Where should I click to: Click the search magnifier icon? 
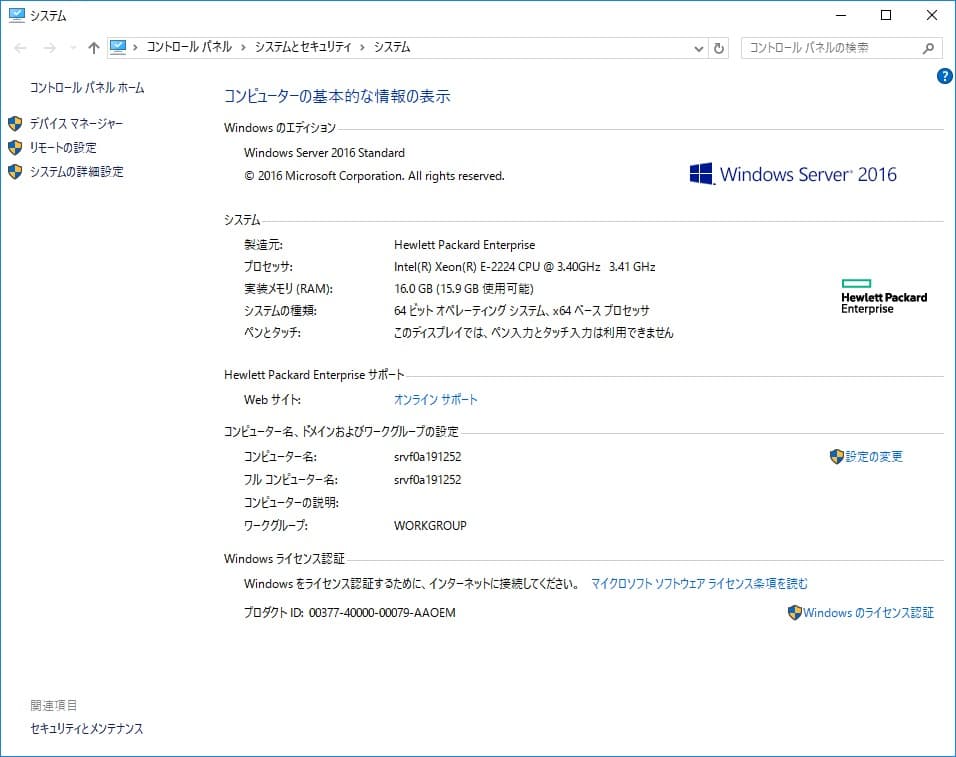[929, 47]
